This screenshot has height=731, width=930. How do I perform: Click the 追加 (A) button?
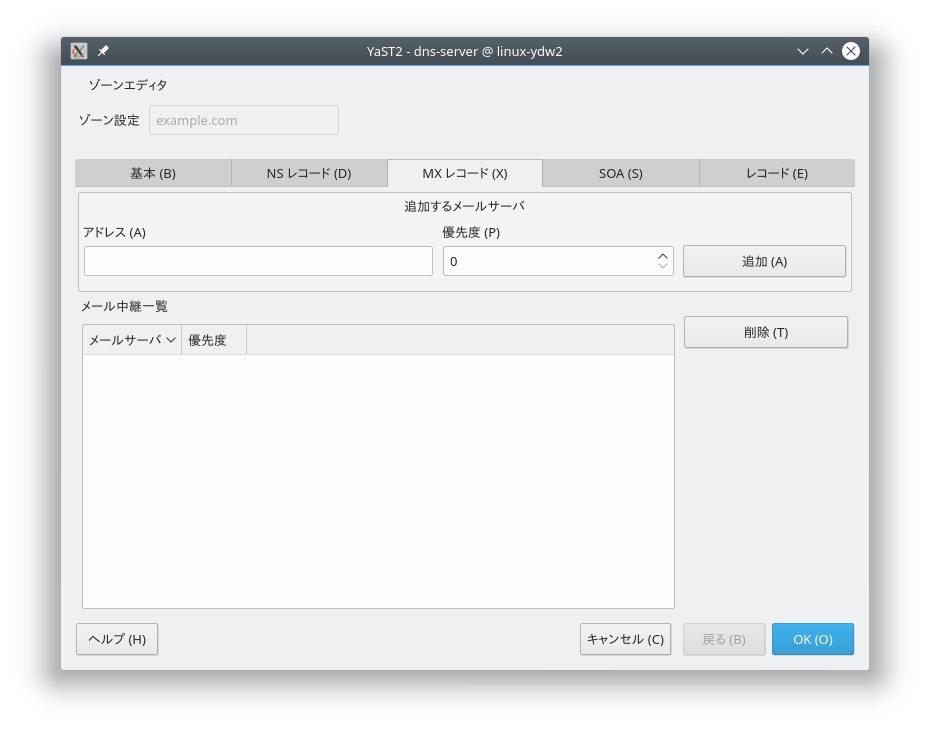[765, 261]
